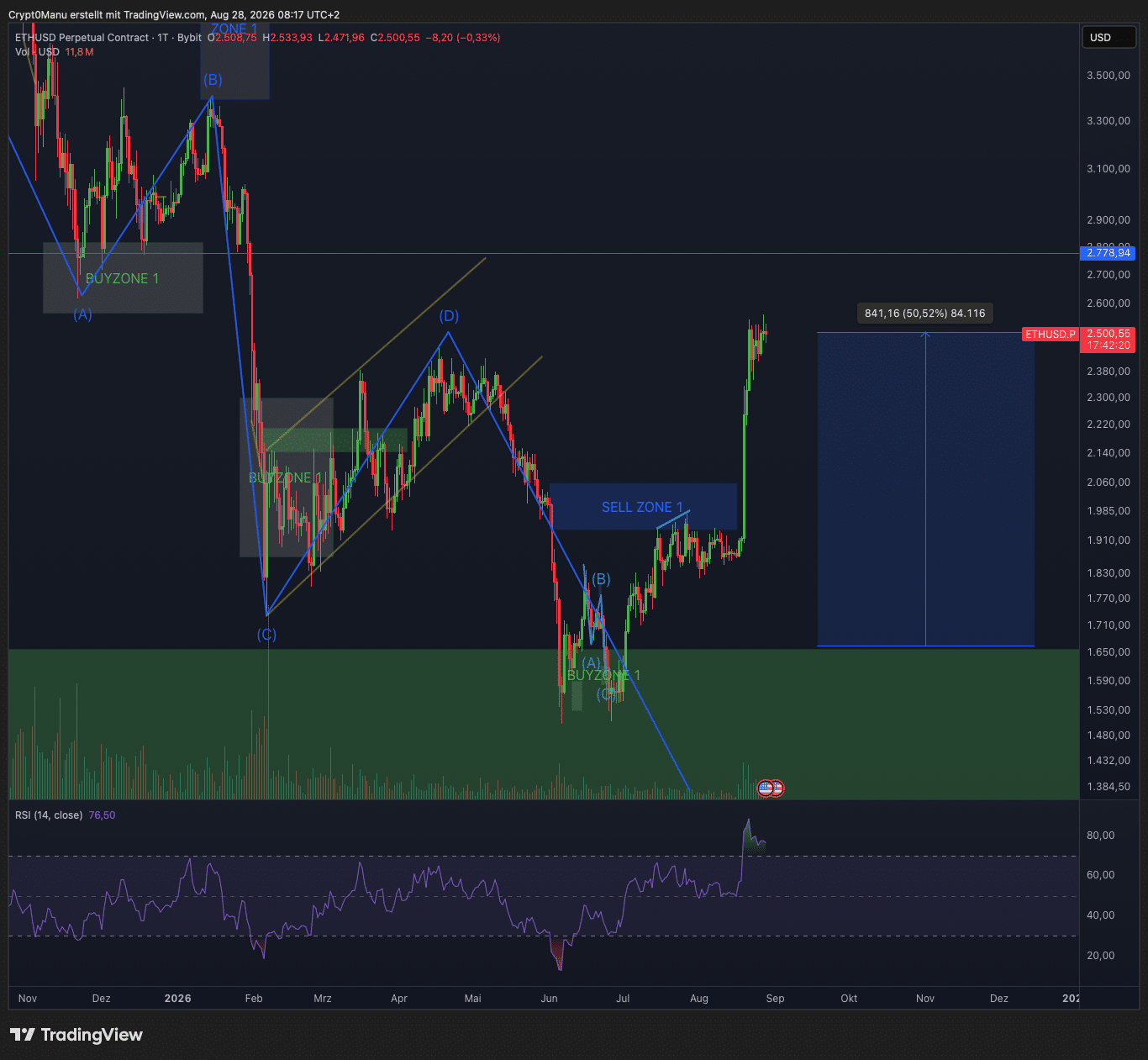Click the 1.910,00 price axis label
Viewport: 1148px width, 1060px height.
pyautogui.click(x=1109, y=541)
